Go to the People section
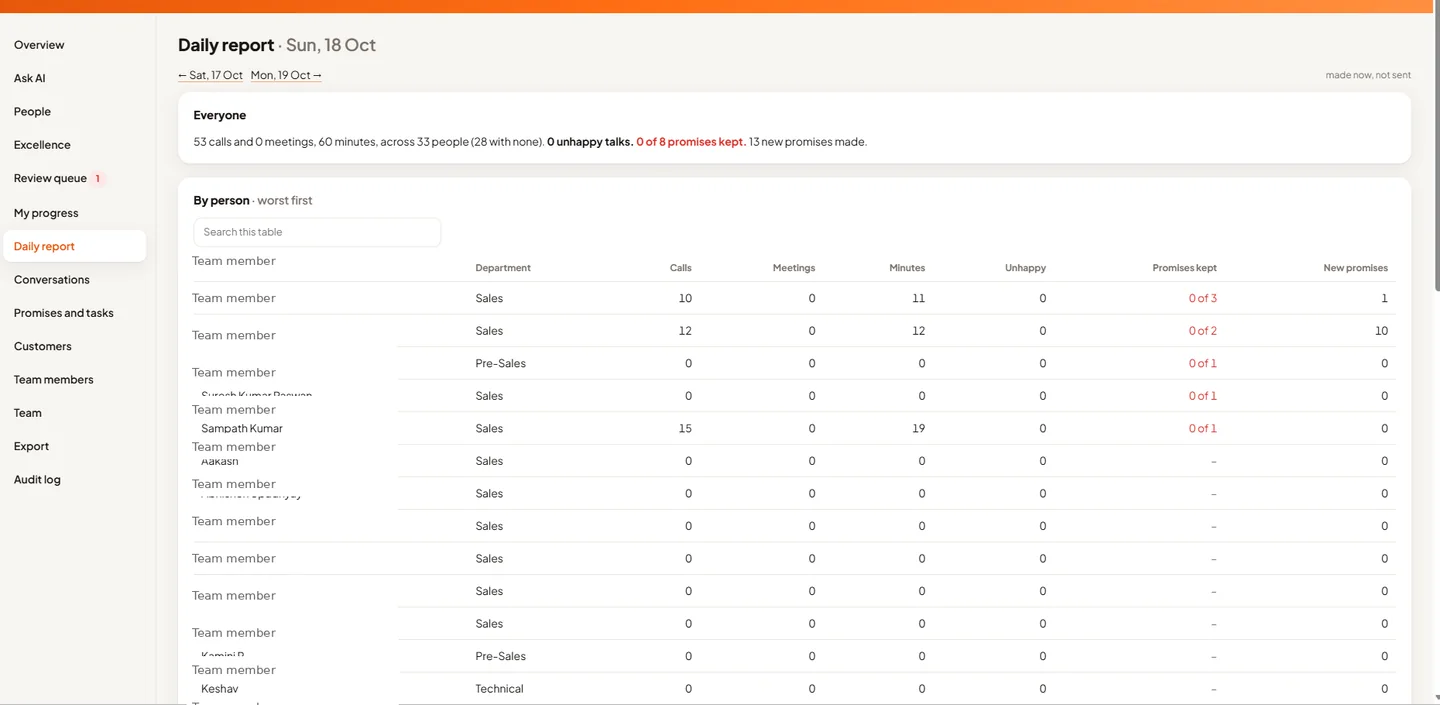The image size is (1440, 705). pos(32,112)
